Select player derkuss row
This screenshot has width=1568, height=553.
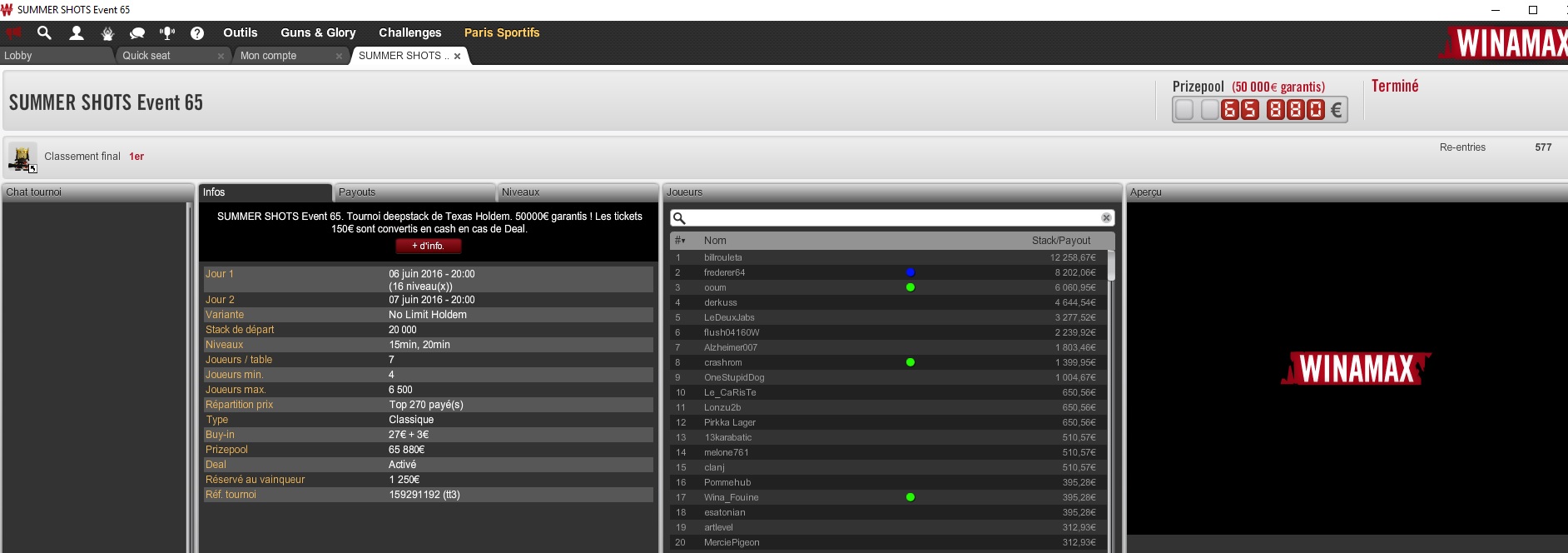click(888, 302)
